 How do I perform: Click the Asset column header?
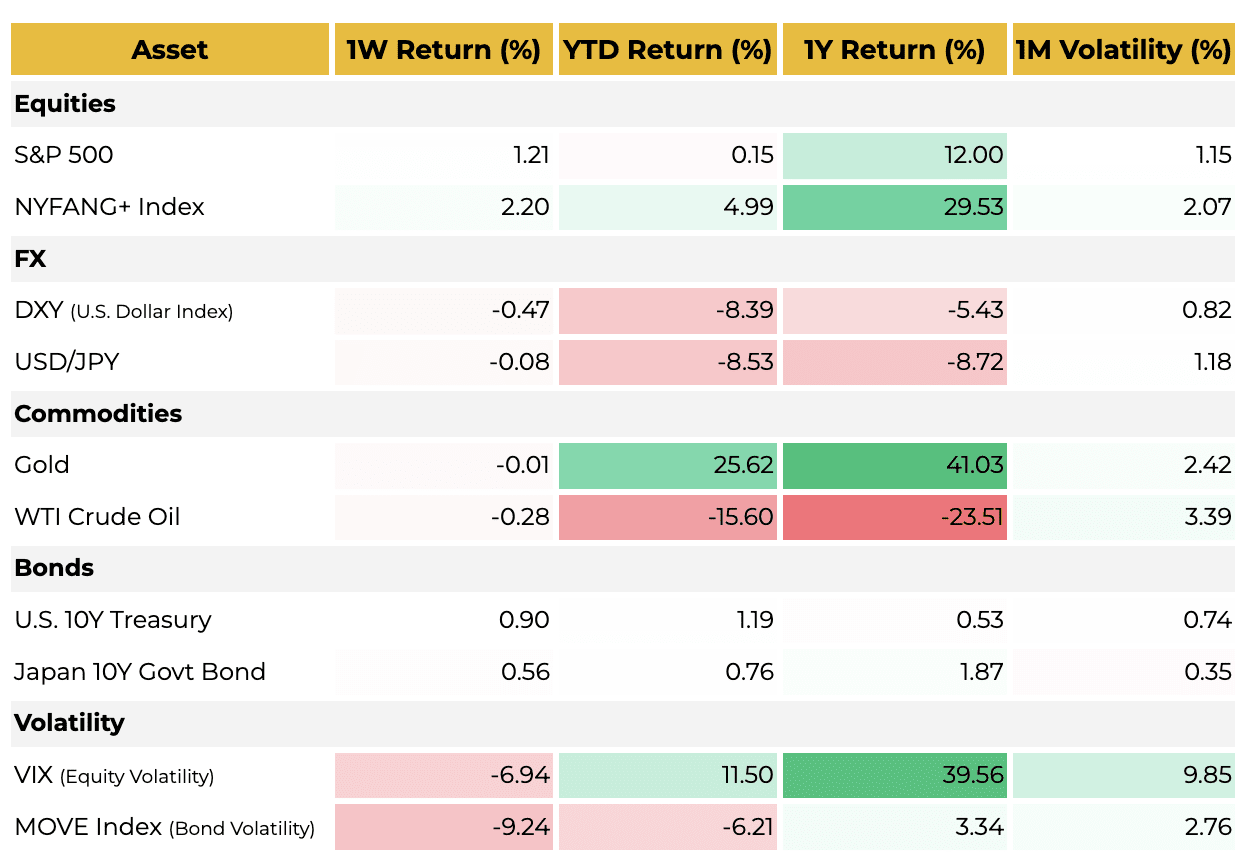(170, 49)
